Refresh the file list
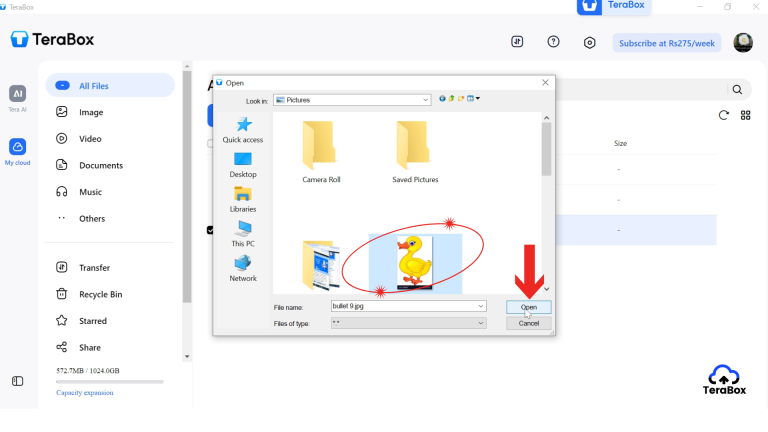 point(723,115)
